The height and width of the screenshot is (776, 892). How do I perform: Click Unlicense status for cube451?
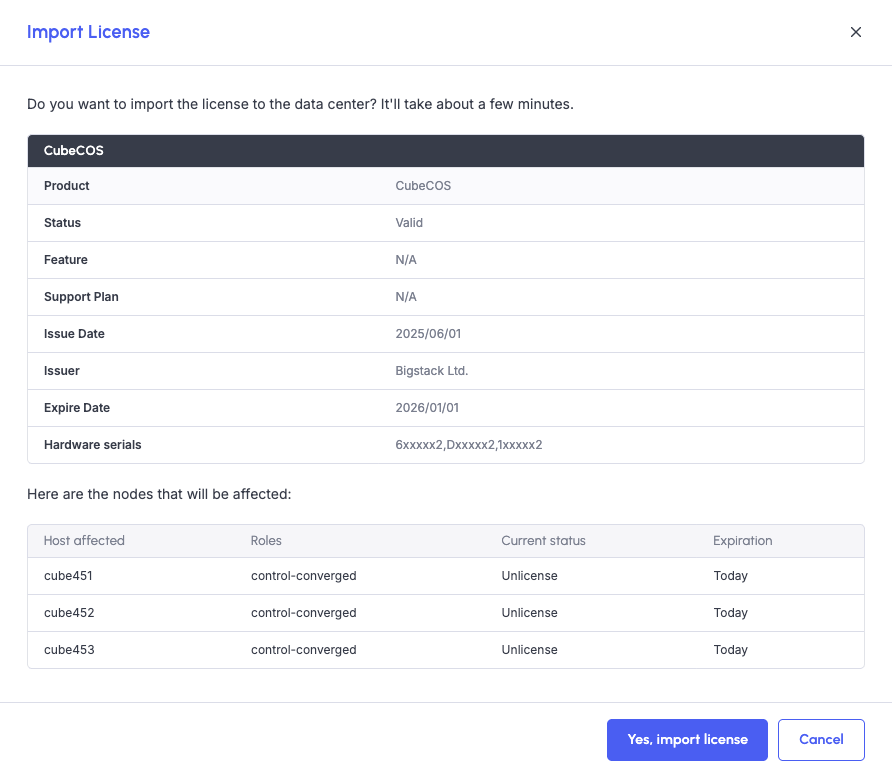[530, 576]
